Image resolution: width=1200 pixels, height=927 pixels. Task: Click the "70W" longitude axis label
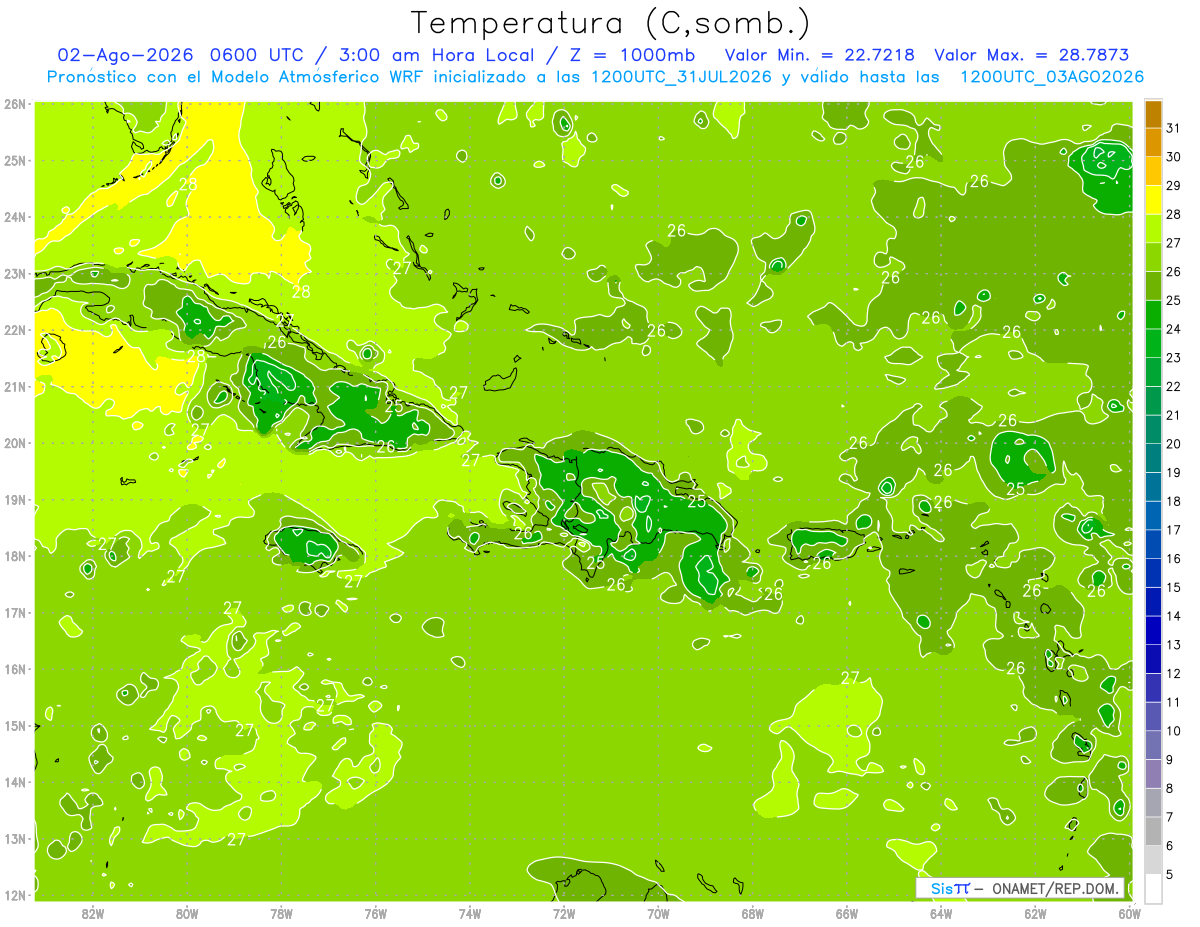(x=658, y=913)
